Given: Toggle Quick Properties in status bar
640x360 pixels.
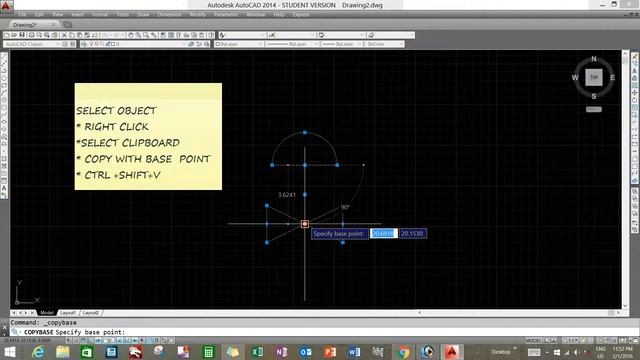Looking at the screenshot, I should (157, 340).
